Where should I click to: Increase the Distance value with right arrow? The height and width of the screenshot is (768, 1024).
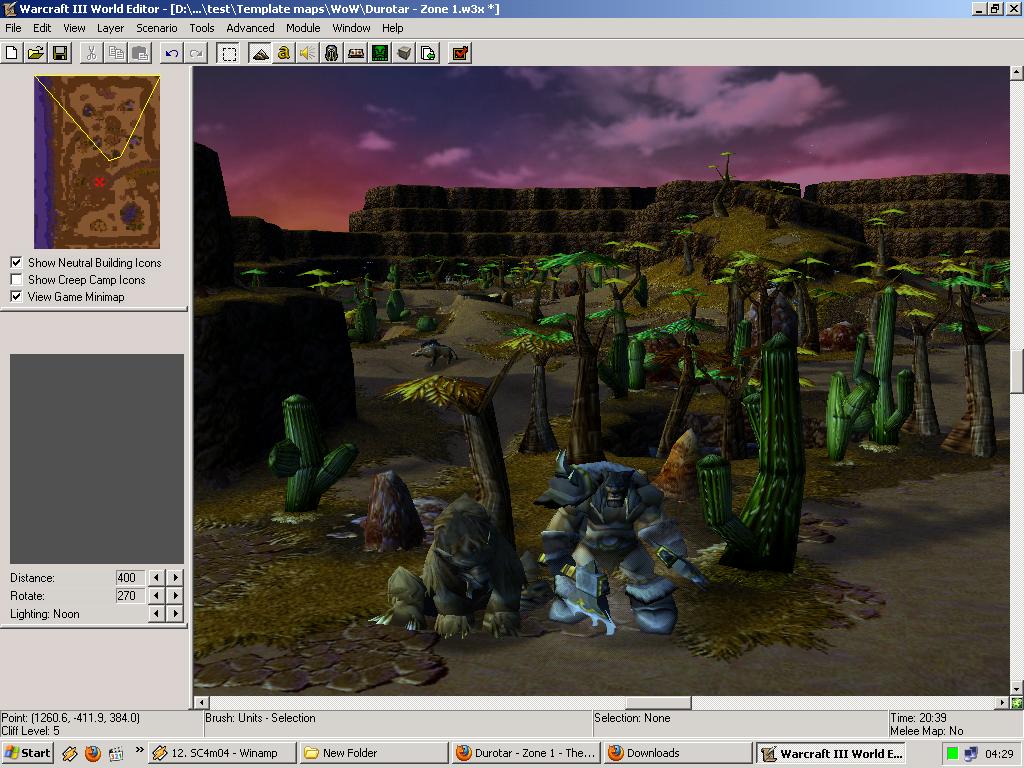click(174, 577)
